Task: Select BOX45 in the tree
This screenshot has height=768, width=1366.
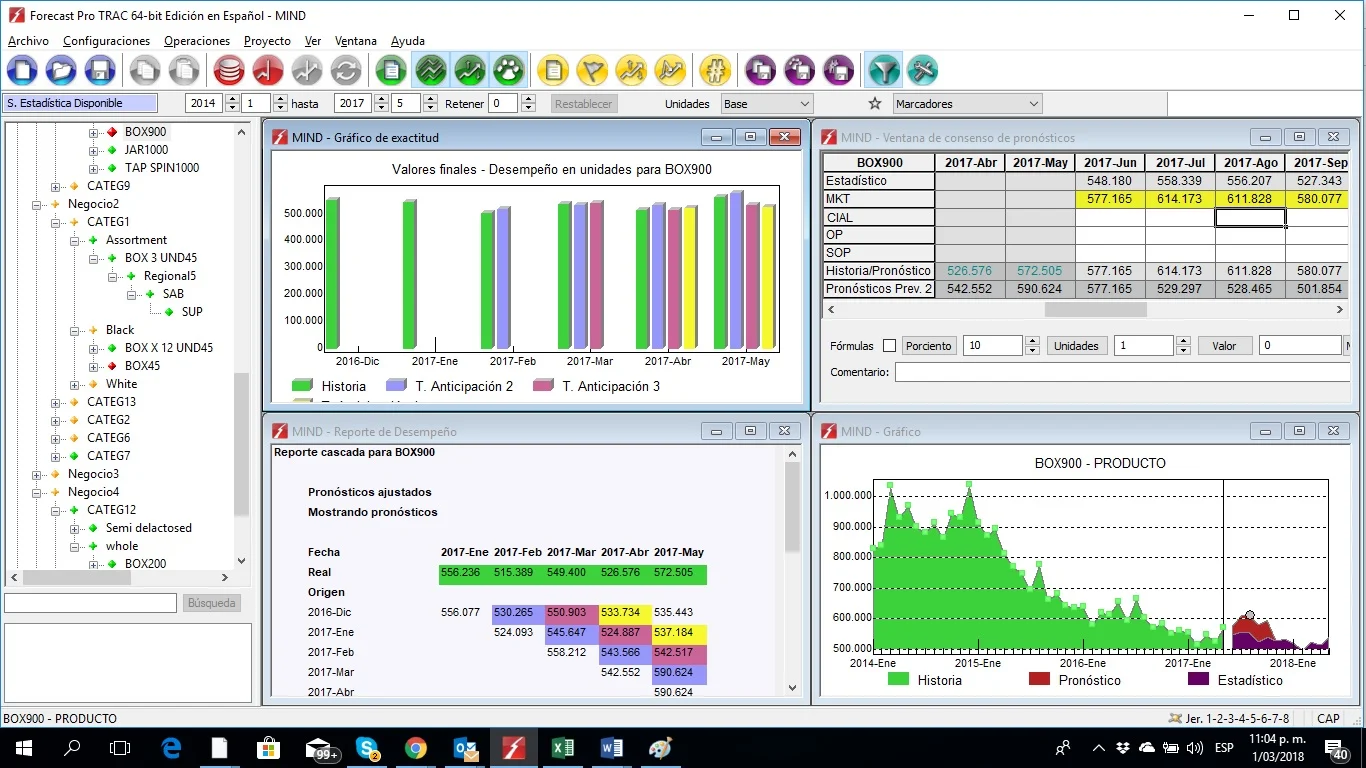Action: point(142,366)
